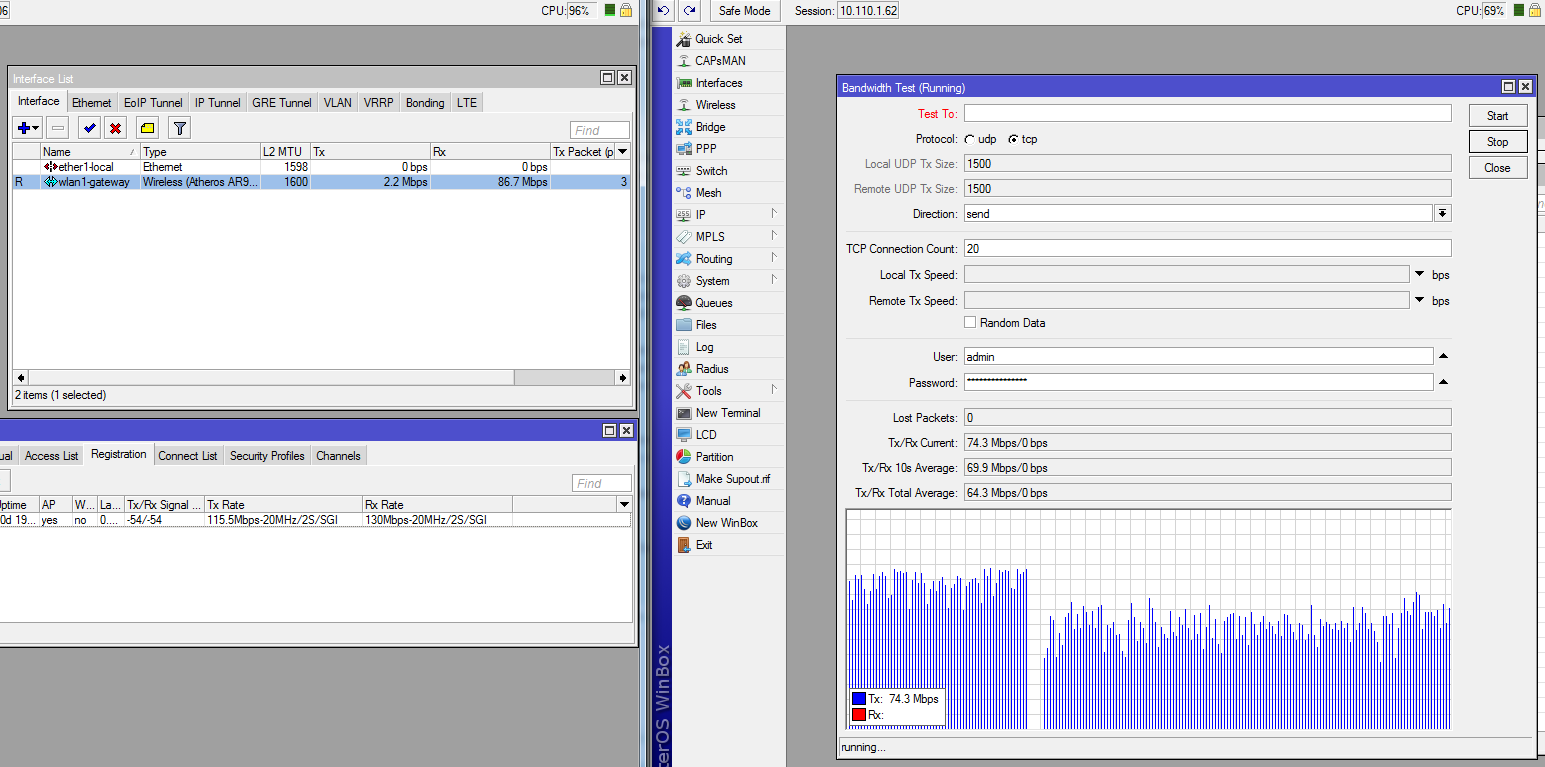Select the wlan1-gateway interface row
This screenshot has width=1545, height=767.
[320, 182]
